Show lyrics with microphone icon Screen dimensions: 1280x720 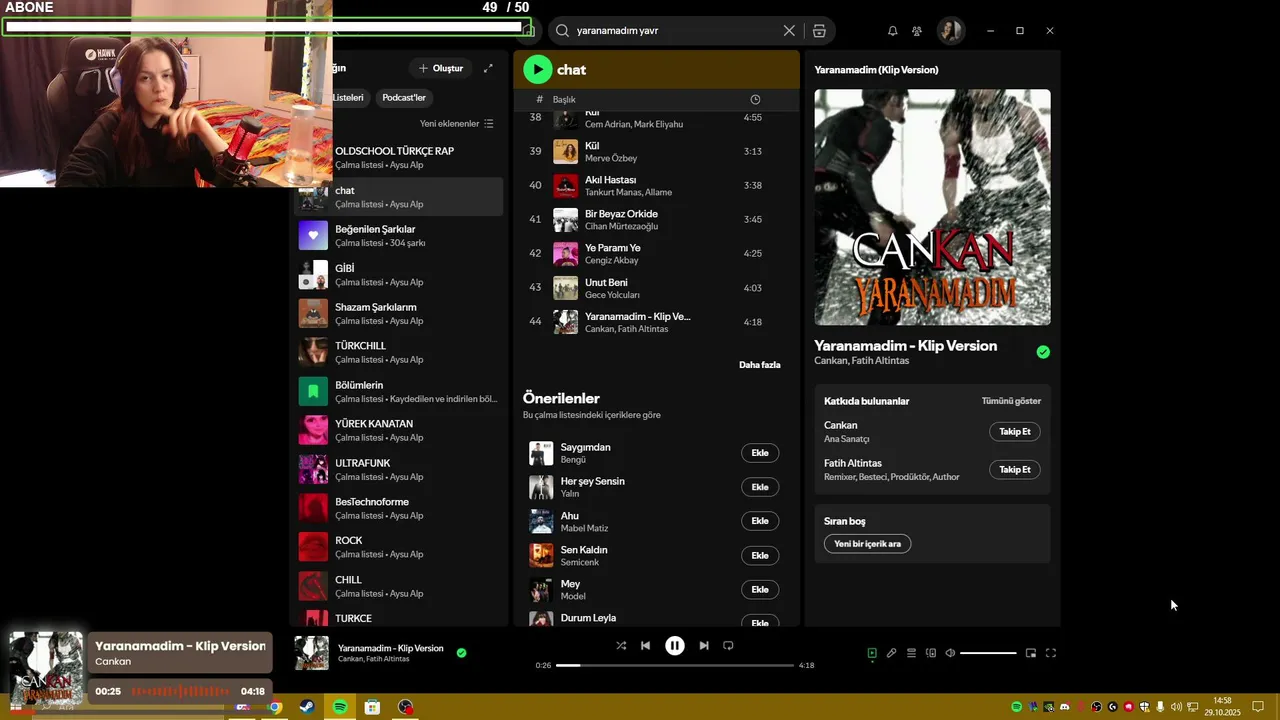click(891, 653)
